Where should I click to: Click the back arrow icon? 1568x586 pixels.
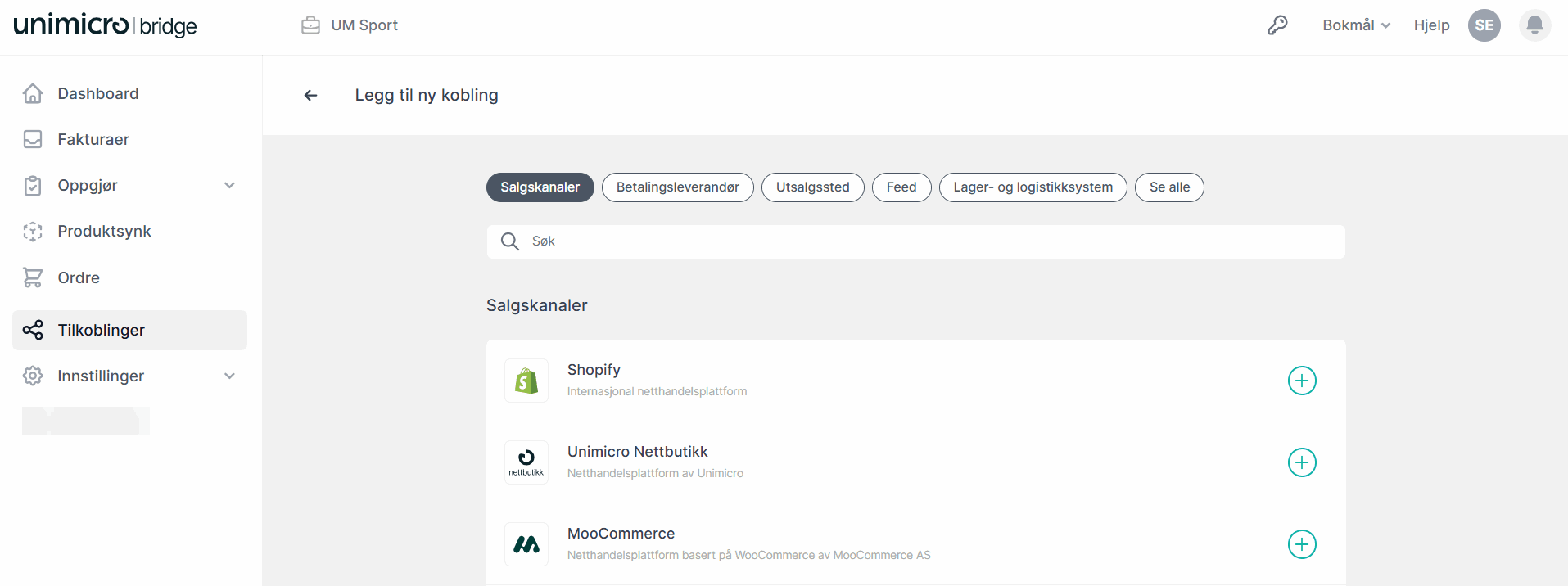(x=310, y=96)
